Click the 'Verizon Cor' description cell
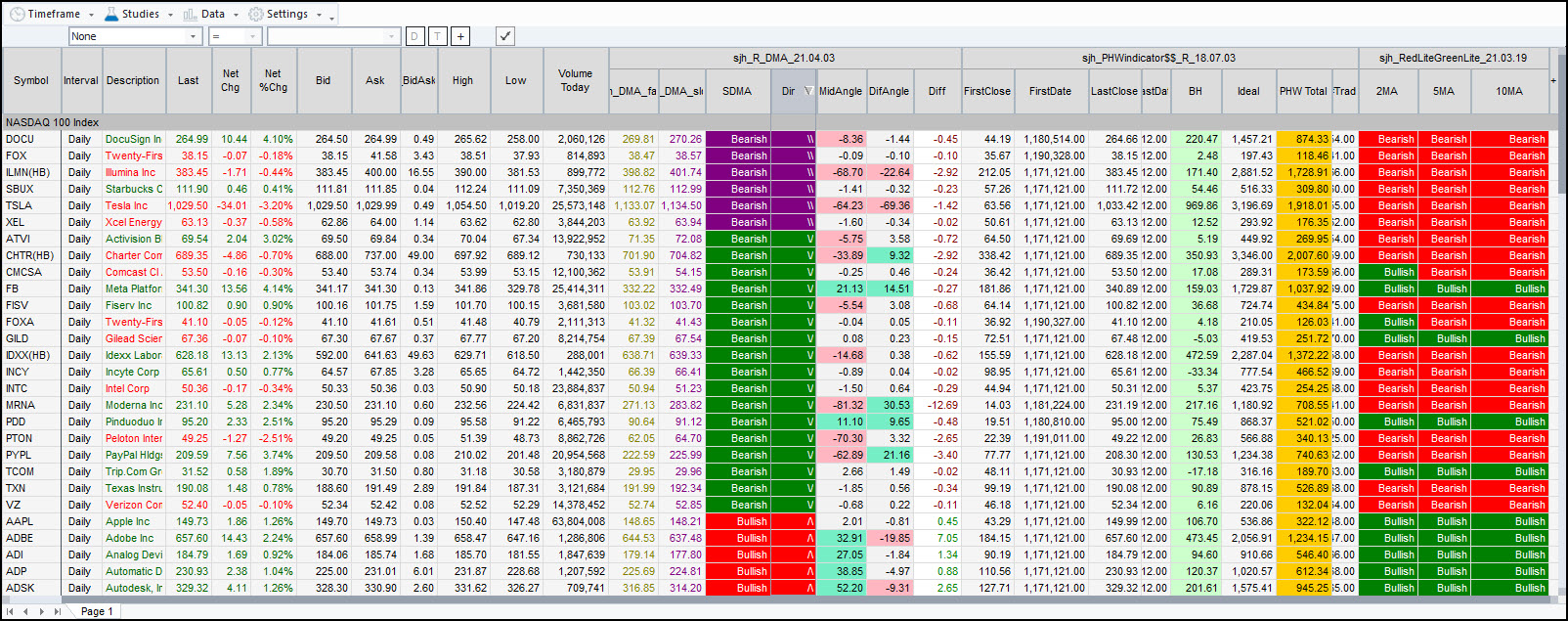The width and height of the screenshot is (1568, 621). [x=133, y=505]
